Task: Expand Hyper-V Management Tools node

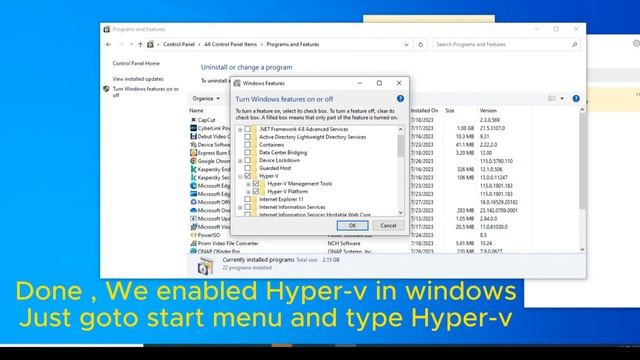Action: pos(248,184)
